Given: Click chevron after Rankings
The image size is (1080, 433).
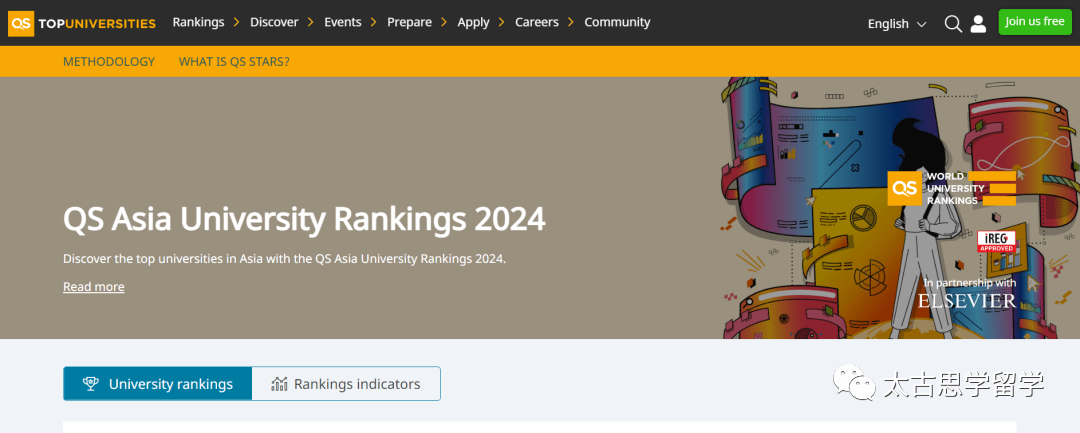Looking at the screenshot, I should [236, 22].
